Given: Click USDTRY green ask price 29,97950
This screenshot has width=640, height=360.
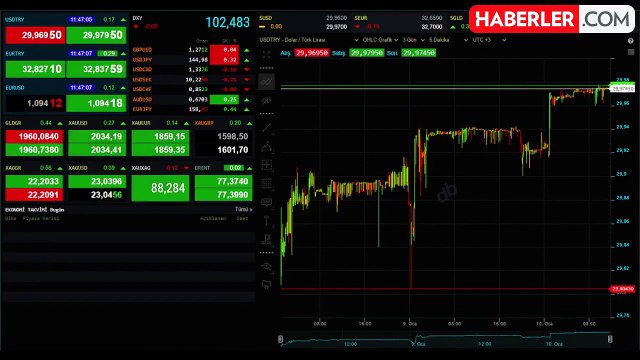Looking at the screenshot, I should (96, 35).
